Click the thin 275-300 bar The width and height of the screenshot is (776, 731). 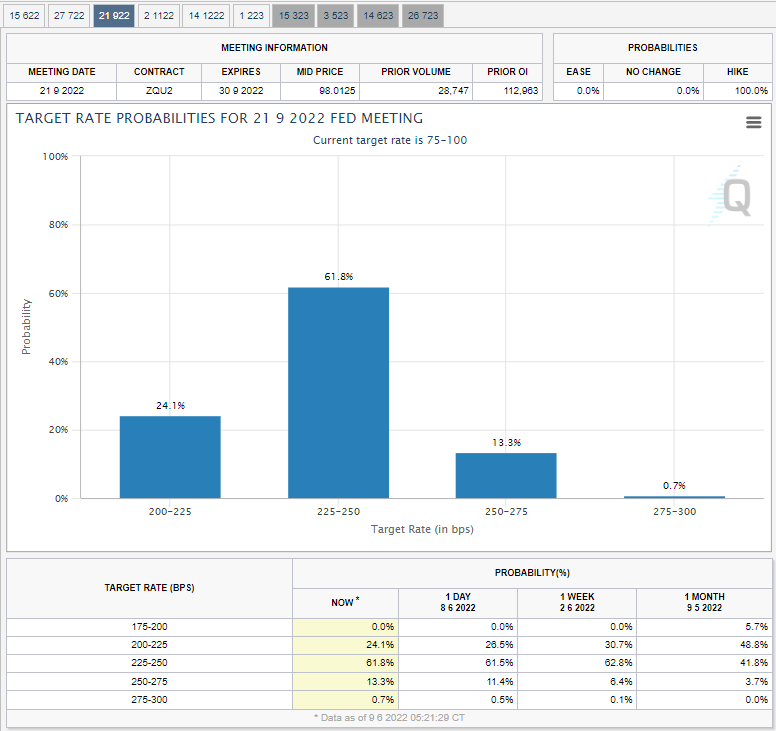tap(675, 497)
